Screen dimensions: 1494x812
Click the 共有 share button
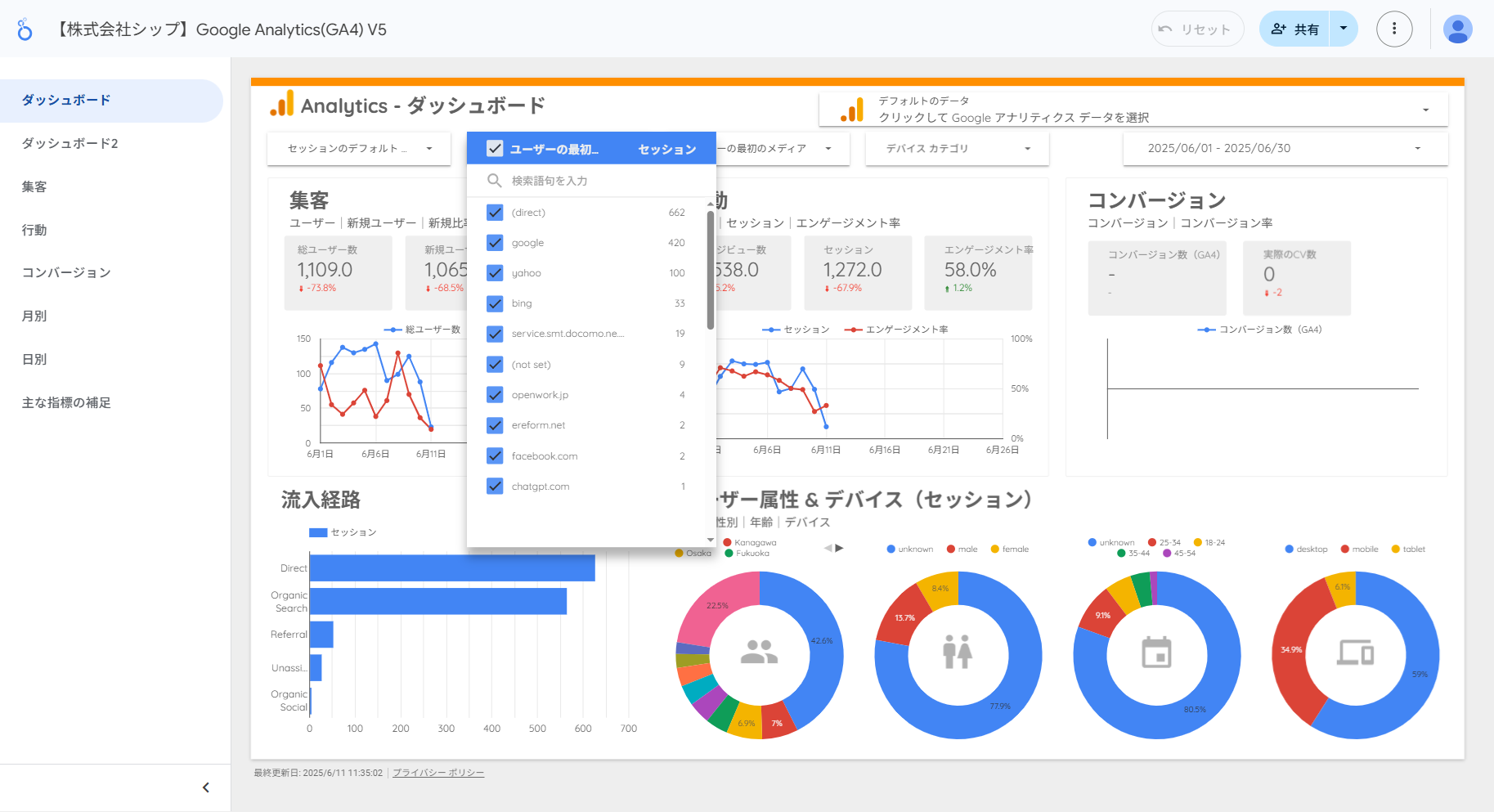[x=1295, y=29]
